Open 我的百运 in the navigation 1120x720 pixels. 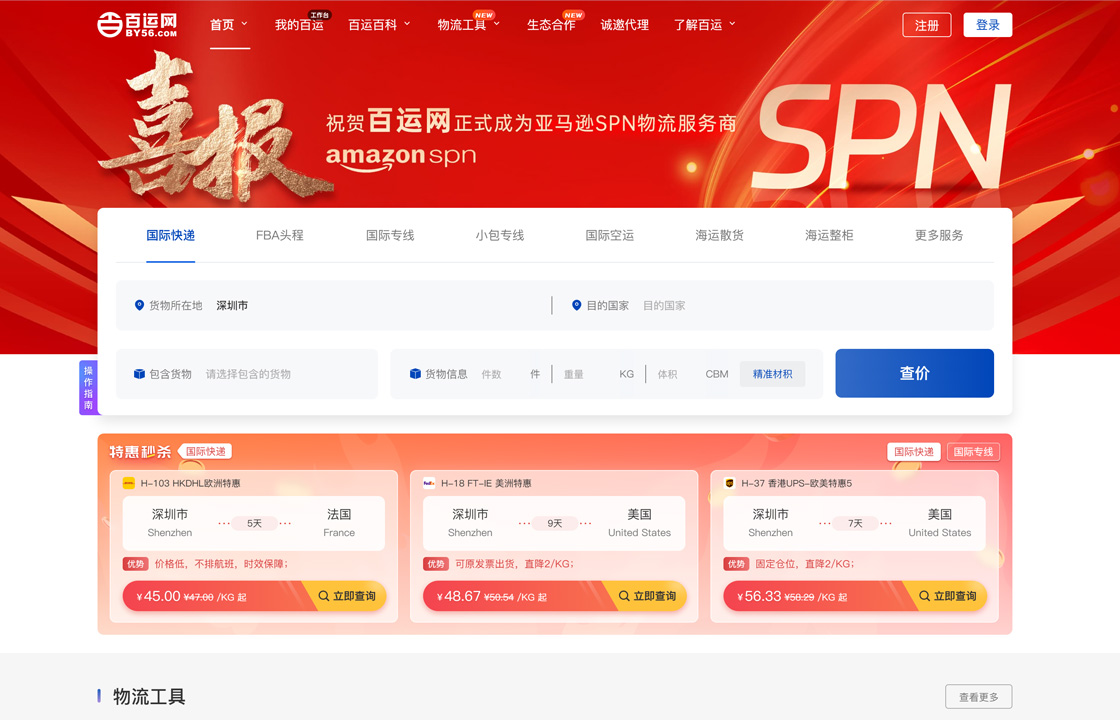(x=299, y=24)
